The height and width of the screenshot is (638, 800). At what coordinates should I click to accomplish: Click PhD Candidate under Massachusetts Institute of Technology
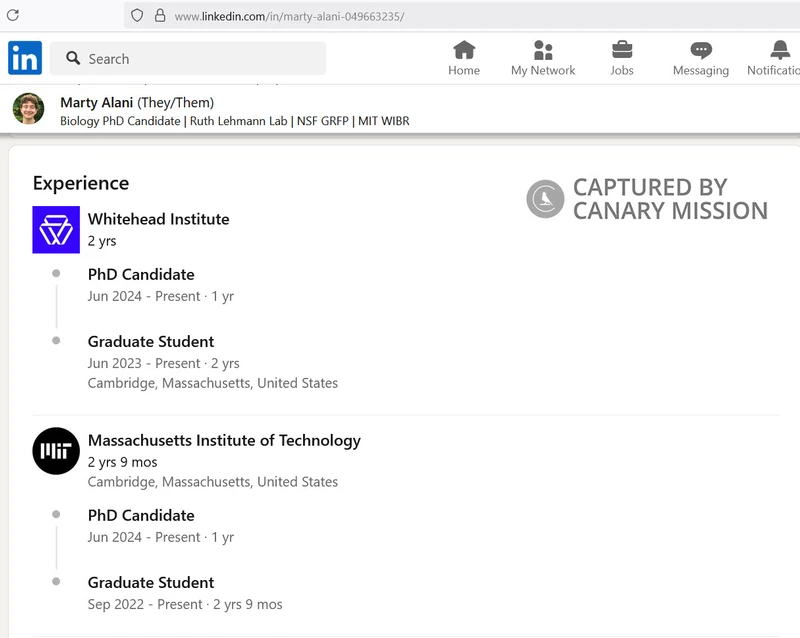pyautogui.click(x=141, y=516)
